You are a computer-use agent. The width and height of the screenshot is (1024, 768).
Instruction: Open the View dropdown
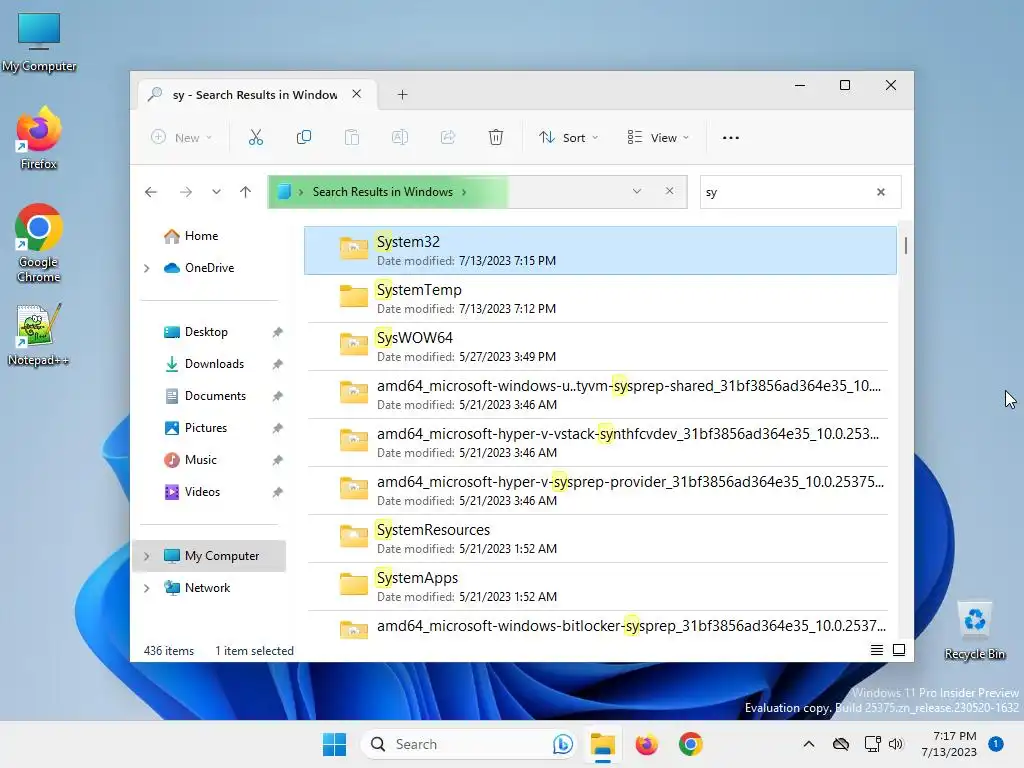click(658, 138)
